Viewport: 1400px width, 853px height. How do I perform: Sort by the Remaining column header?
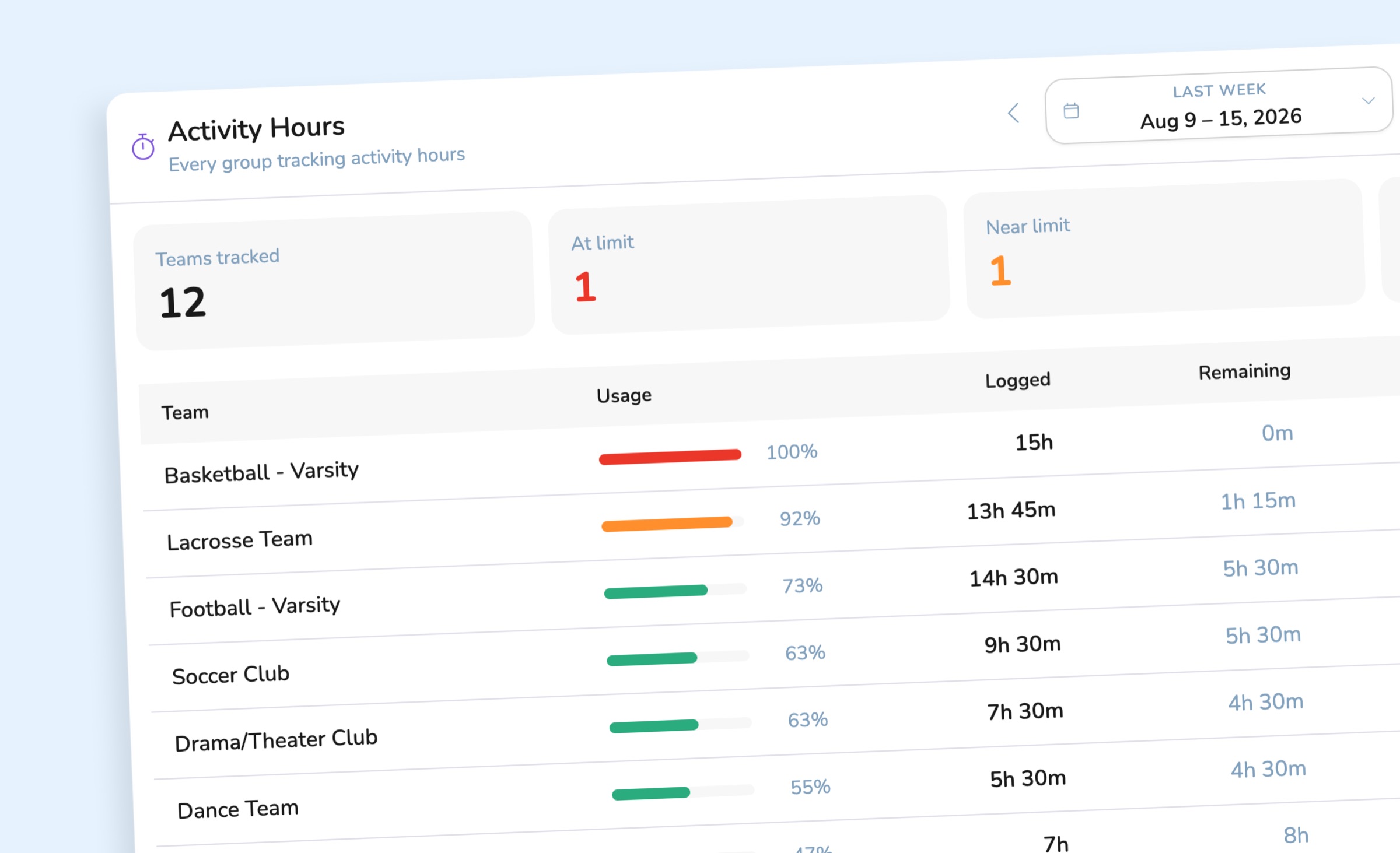click(x=1244, y=371)
